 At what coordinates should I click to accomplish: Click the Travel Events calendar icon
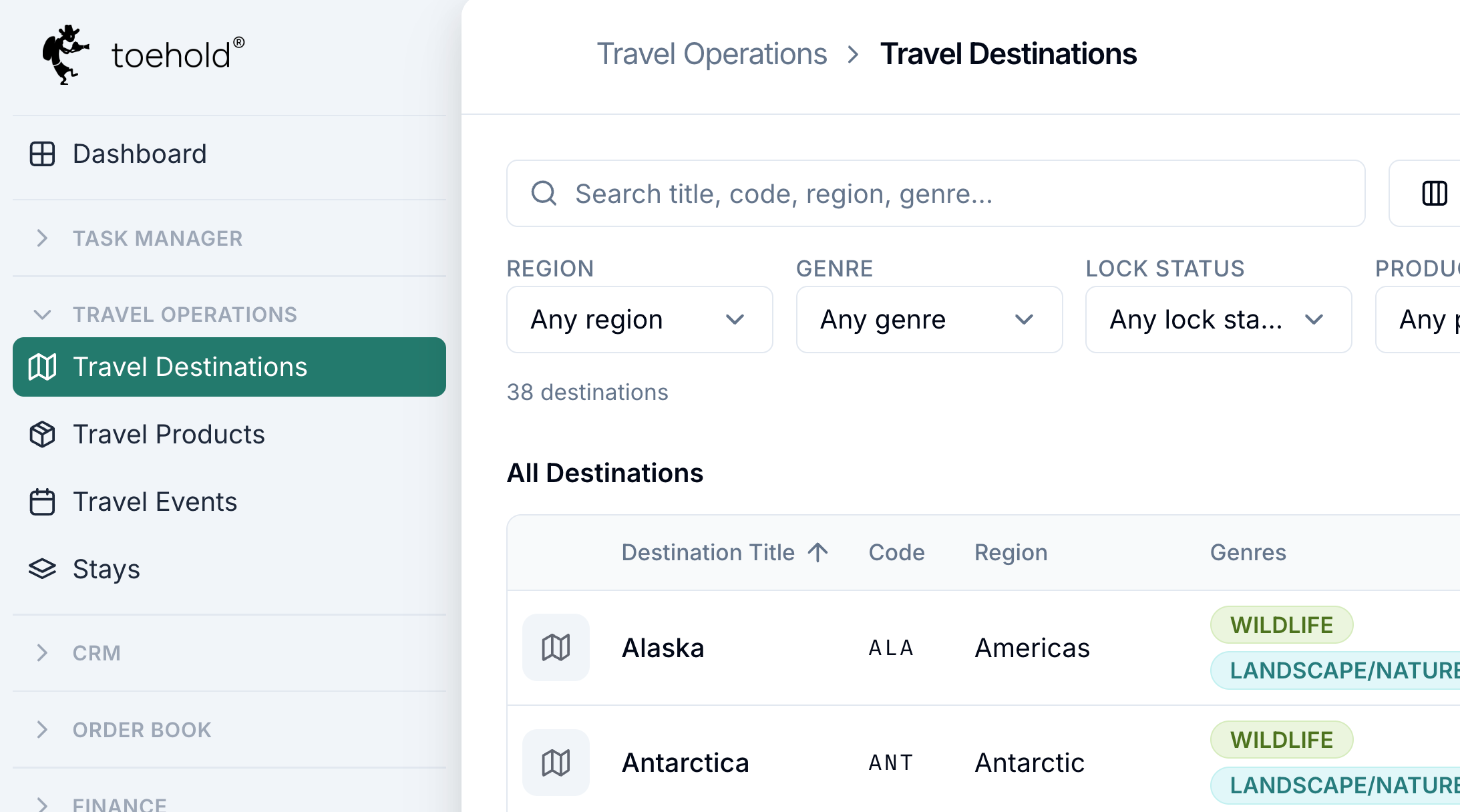point(42,501)
